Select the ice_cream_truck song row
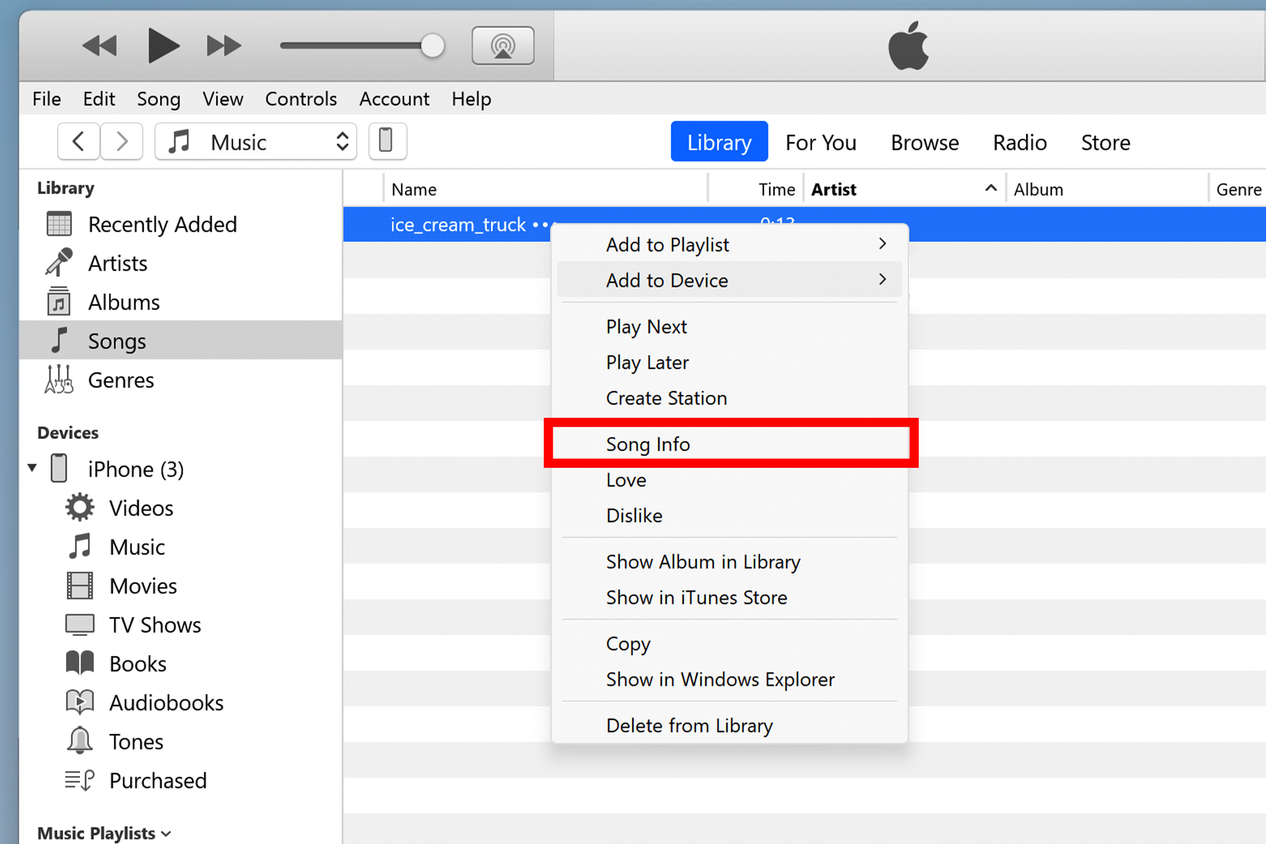The height and width of the screenshot is (844, 1266). [x=804, y=224]
